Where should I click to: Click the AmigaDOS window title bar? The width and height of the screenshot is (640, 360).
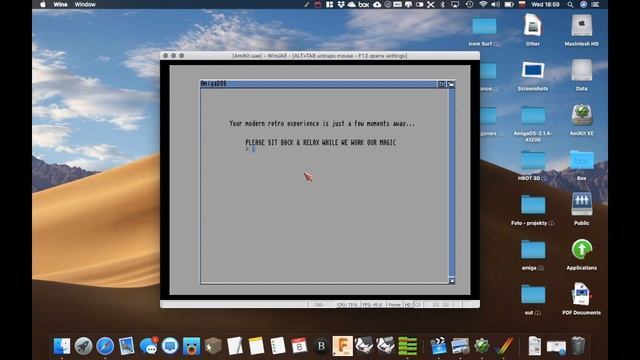(318, 84)
